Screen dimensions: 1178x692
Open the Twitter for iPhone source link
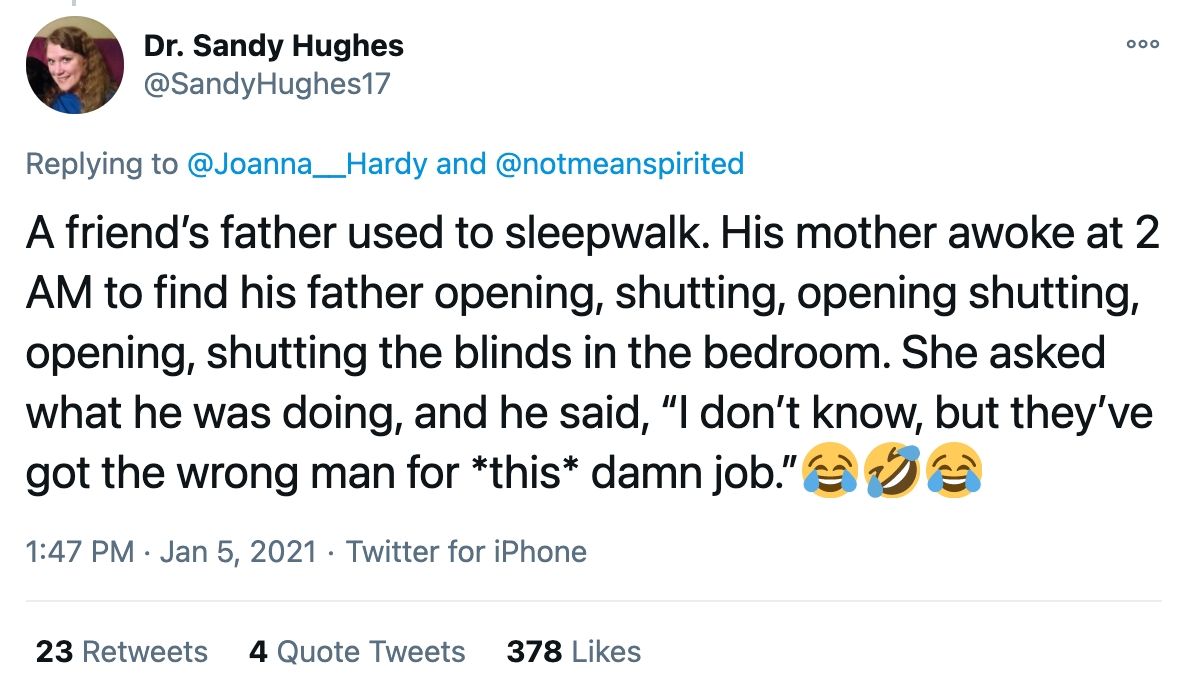(x=466, y=551)
